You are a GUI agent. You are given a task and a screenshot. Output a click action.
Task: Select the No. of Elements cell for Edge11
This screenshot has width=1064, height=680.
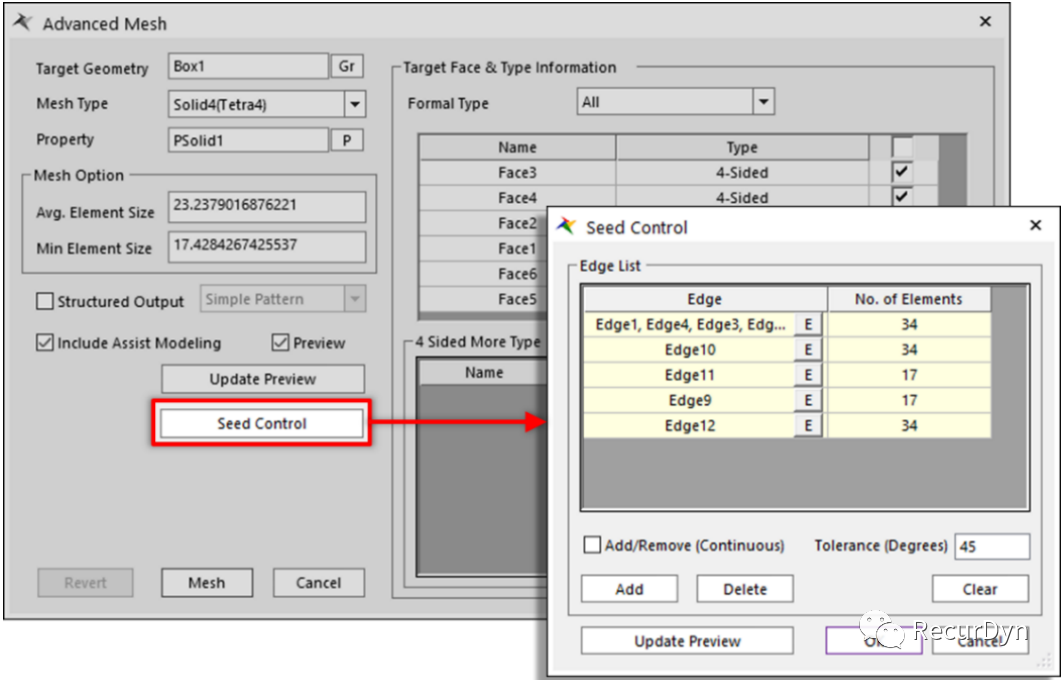(908, 375)
